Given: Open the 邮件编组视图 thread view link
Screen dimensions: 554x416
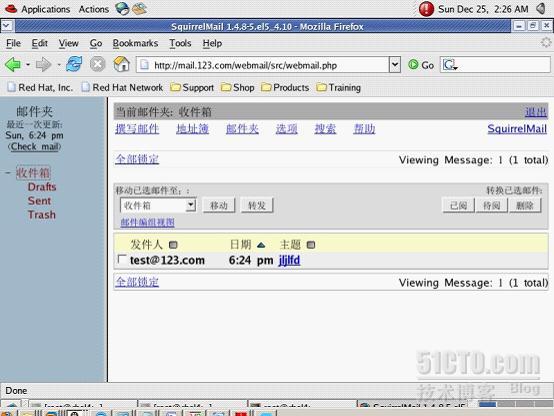Looking at the screenshot, I should (147, 222).
